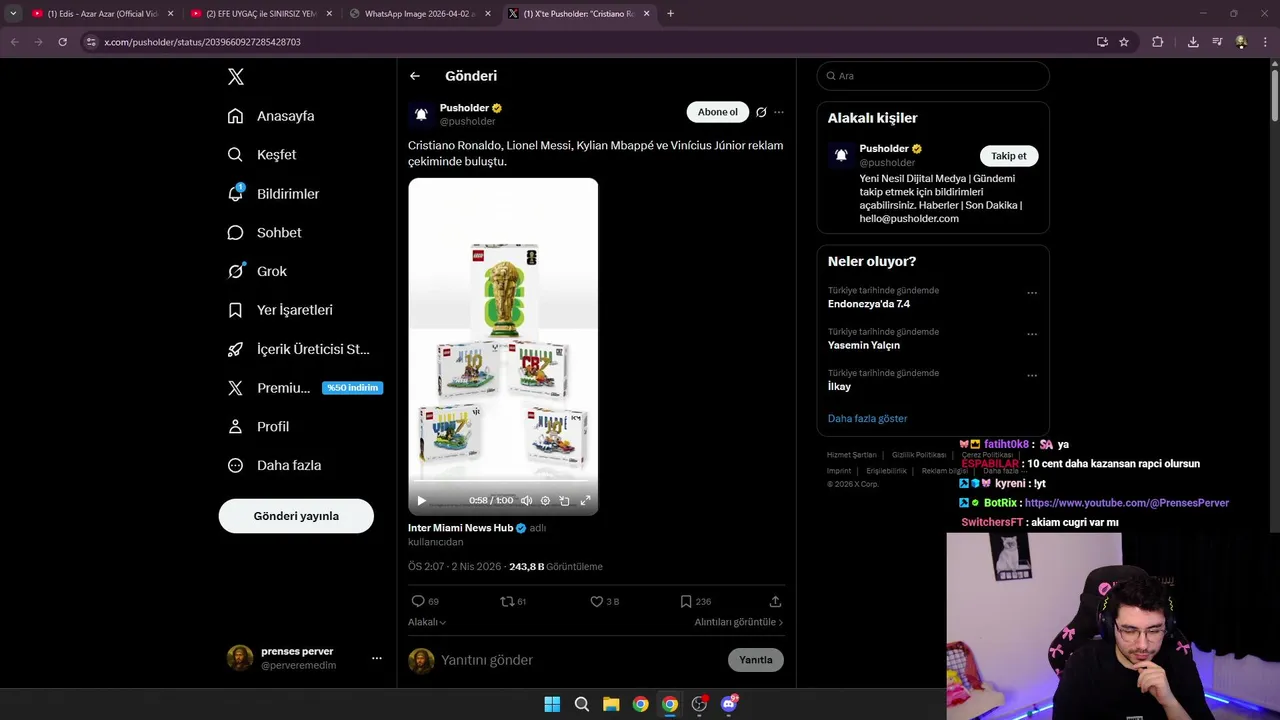Subscribe with the Abone ol button
The height and width of the screenshot is (720, 1280).
tap(717, 112)
